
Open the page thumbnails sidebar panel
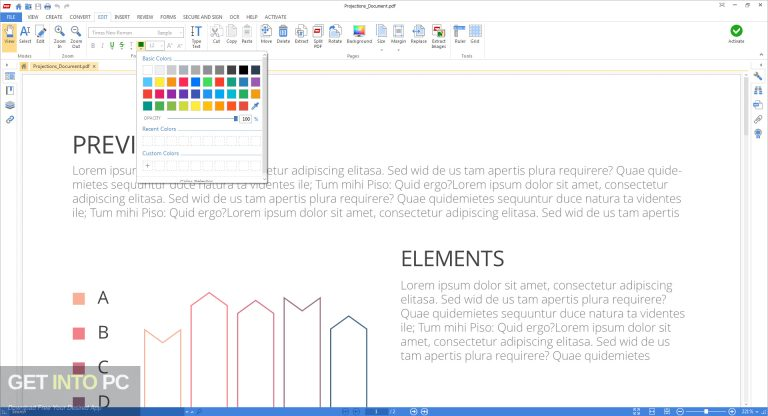10,76
